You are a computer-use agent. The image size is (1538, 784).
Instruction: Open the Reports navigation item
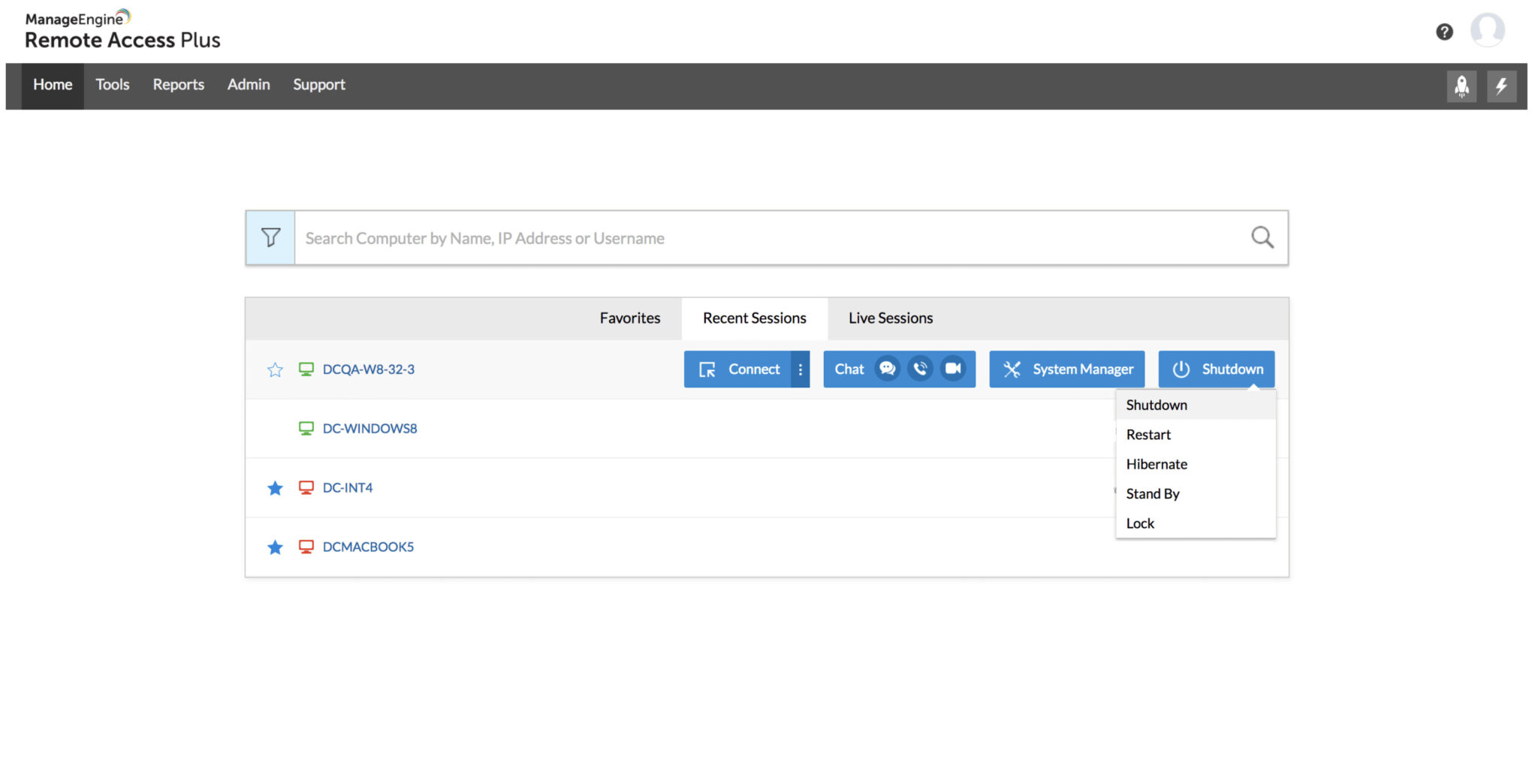pos(179,85)
